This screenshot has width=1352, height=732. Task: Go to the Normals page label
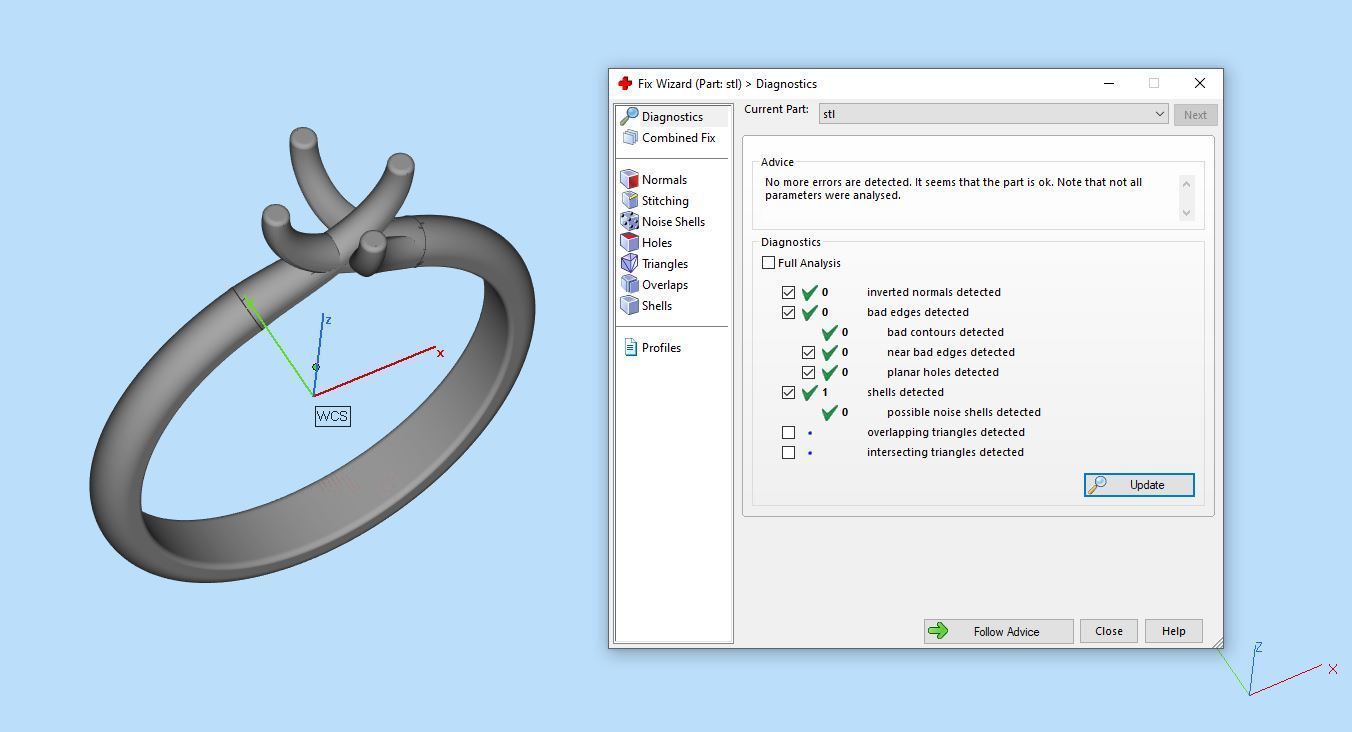tap(664, 180)
